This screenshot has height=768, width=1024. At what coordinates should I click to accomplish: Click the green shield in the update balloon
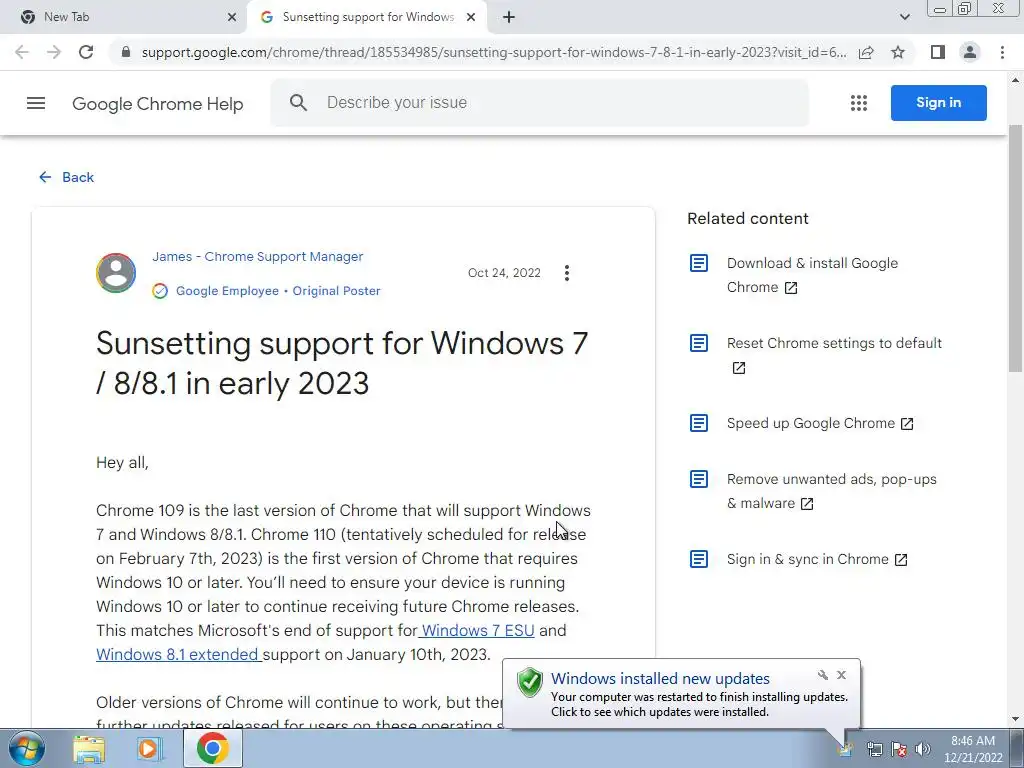coord(530,683)
